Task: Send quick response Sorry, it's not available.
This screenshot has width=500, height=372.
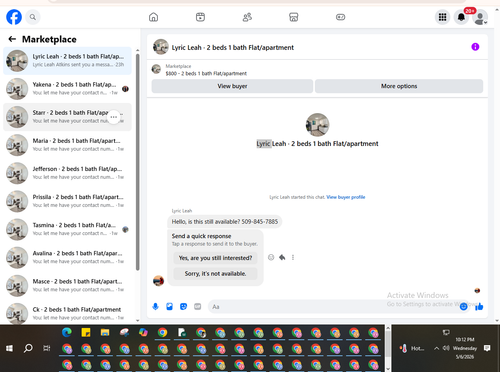Action: click(x=215, y=274)
